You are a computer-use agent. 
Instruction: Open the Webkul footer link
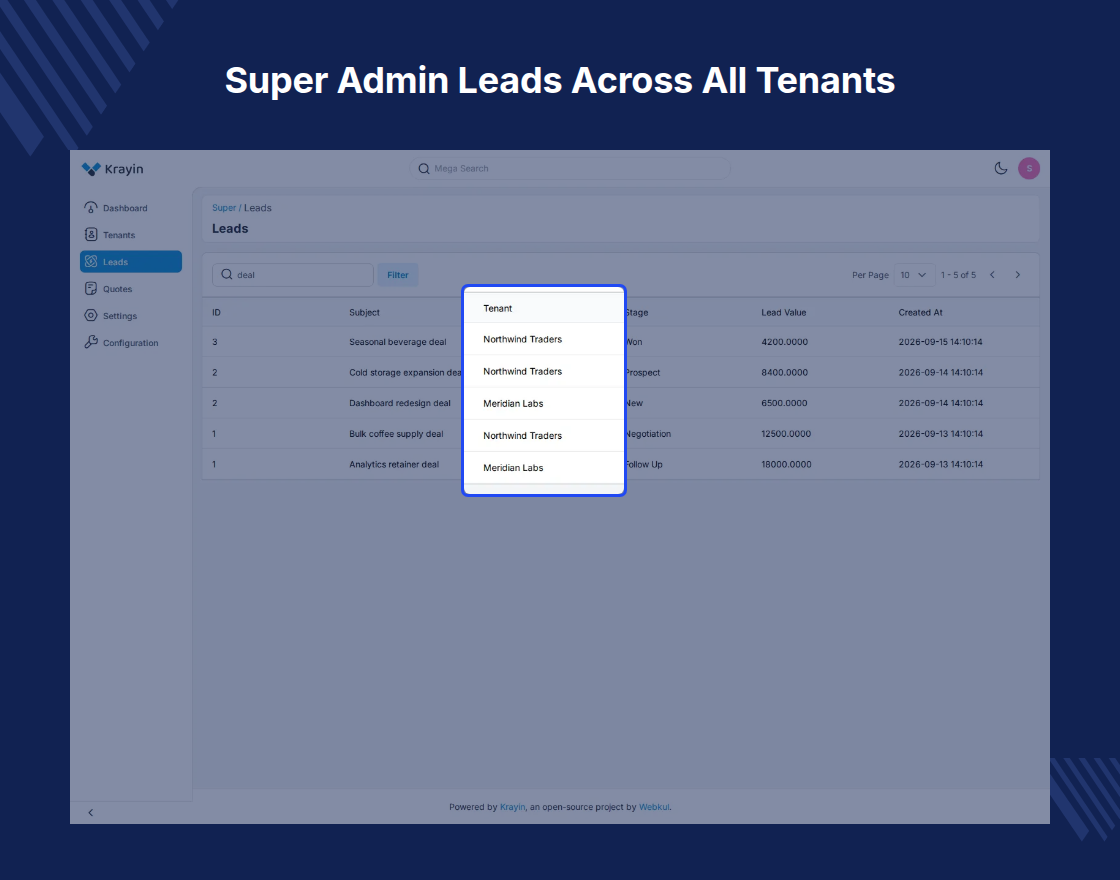pyautogui.click(x=654, y=807)
